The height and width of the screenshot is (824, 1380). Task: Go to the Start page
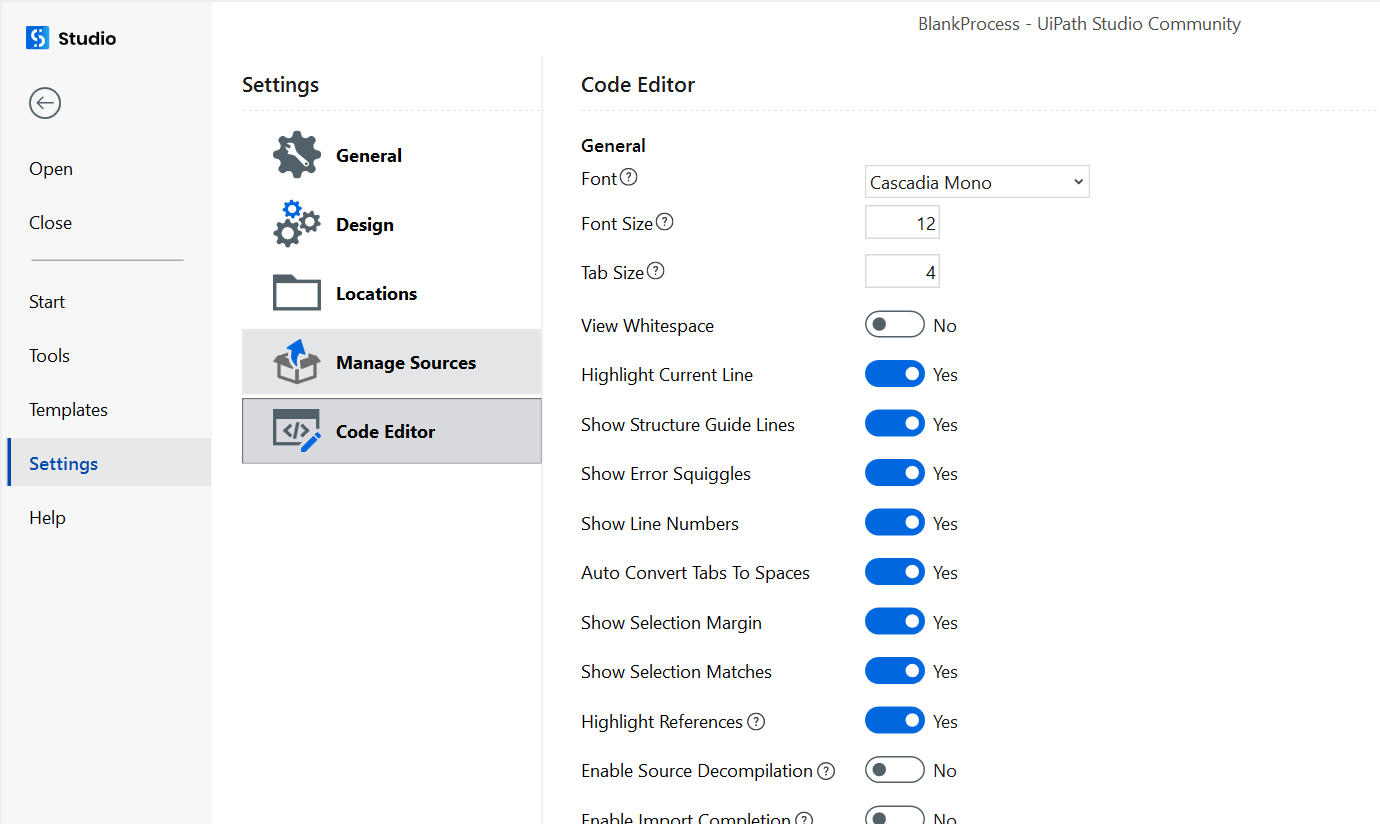point(47,301)
